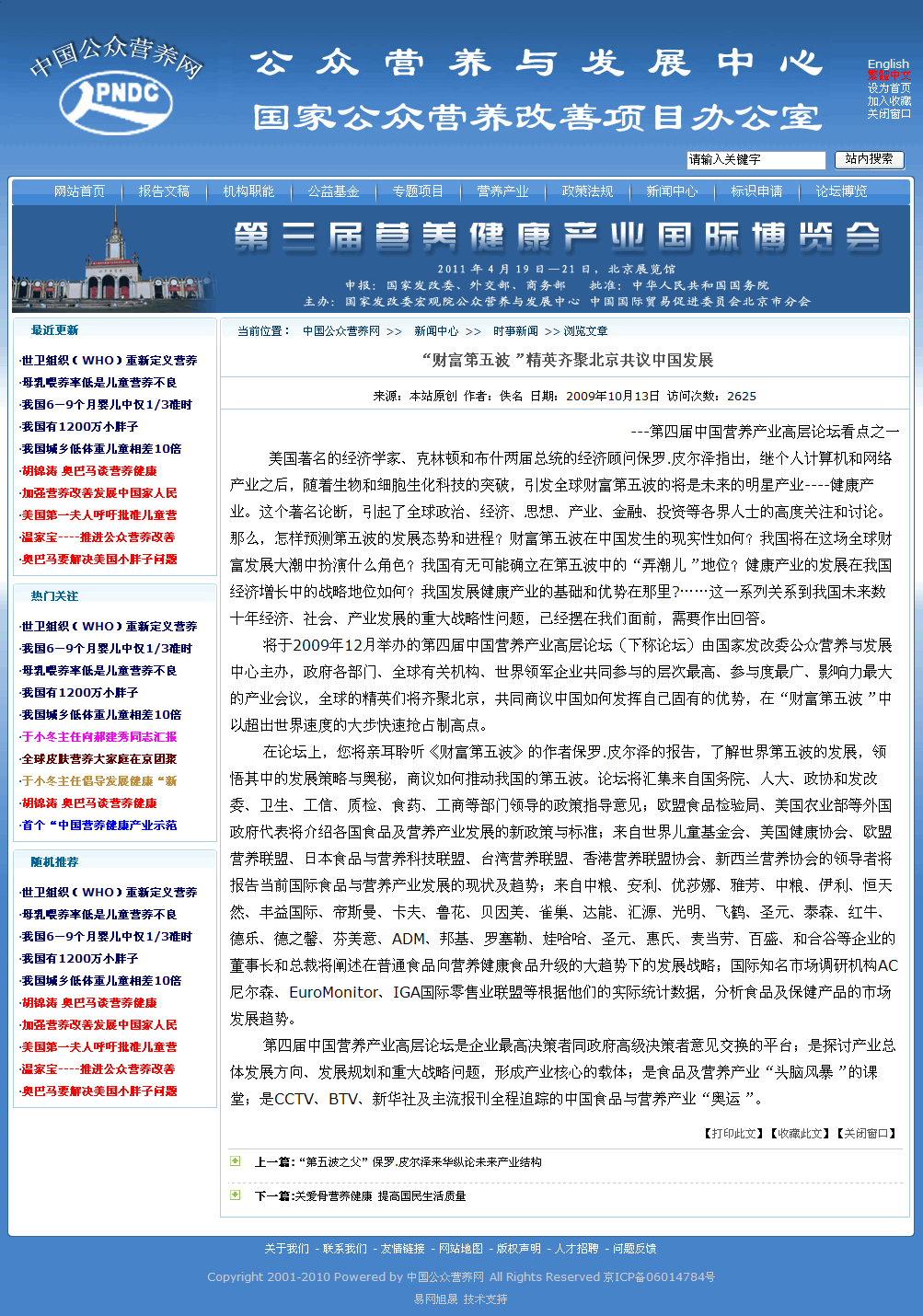The width and height of the screenshot is (923, 1316).
Task: Open 母乳喂养率低是儿童营养不良 under 热门关注
Action: (98, 671)
